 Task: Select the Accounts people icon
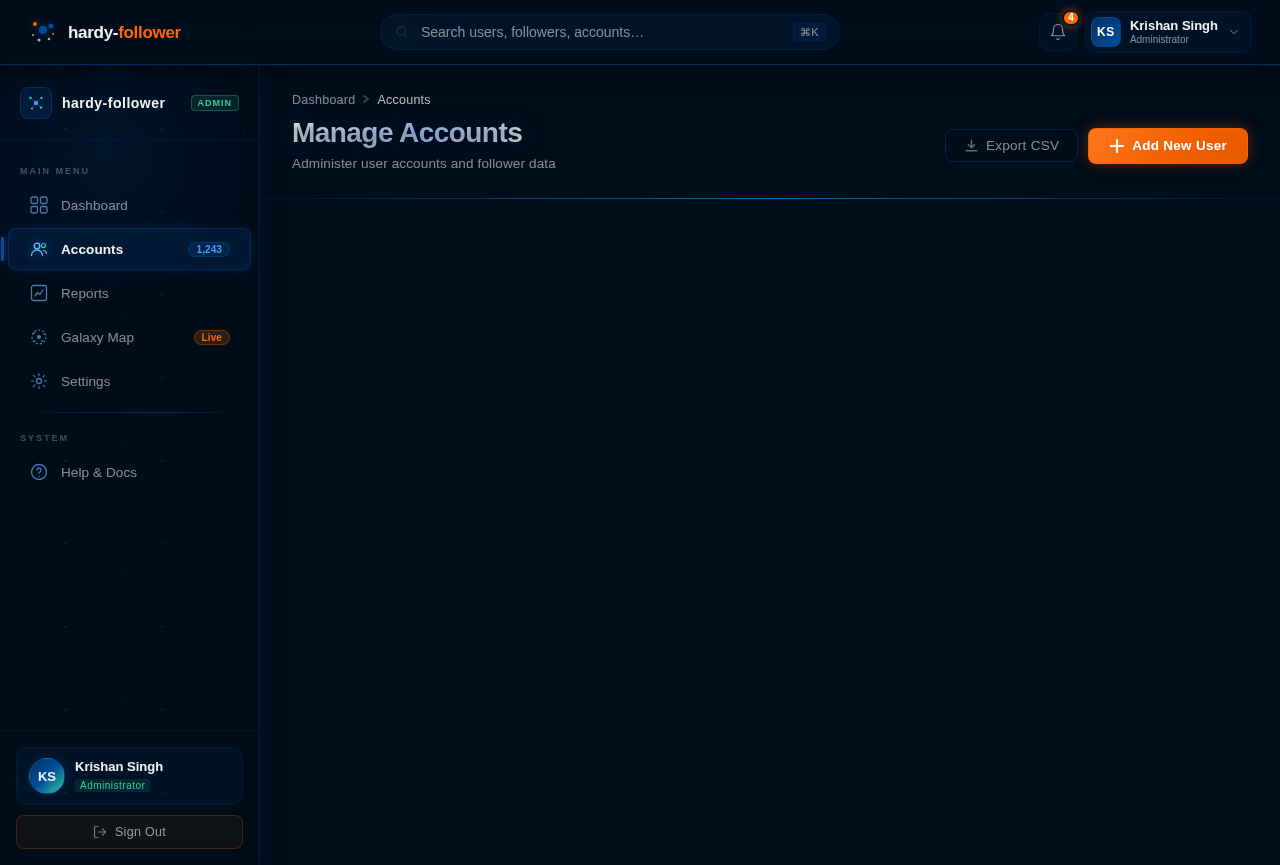39,249
